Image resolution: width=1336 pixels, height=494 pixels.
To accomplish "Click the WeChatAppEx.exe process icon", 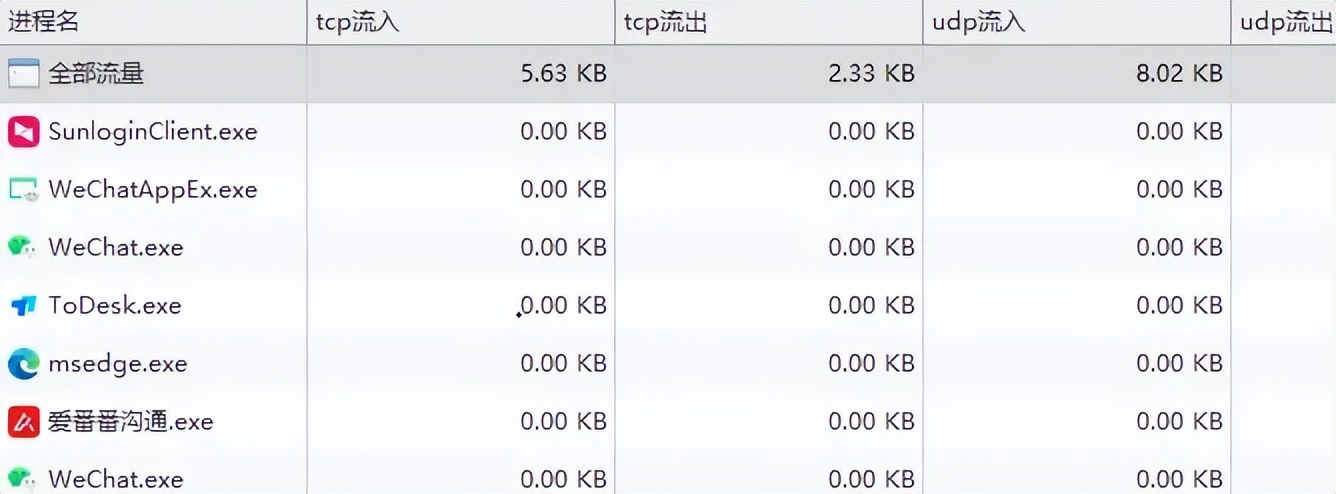I will [x=23, y=189].
